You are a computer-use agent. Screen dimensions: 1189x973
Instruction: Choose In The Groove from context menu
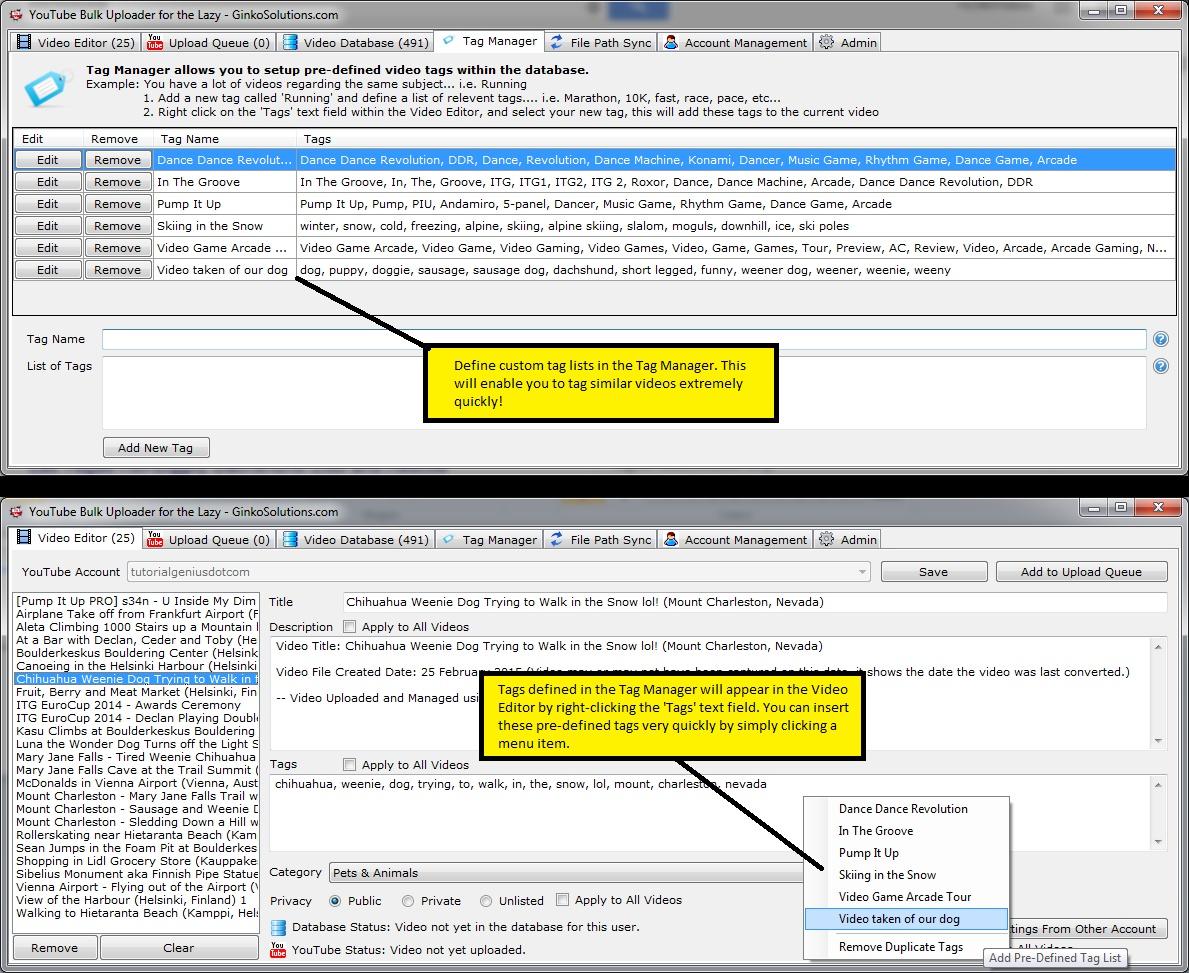906,831
